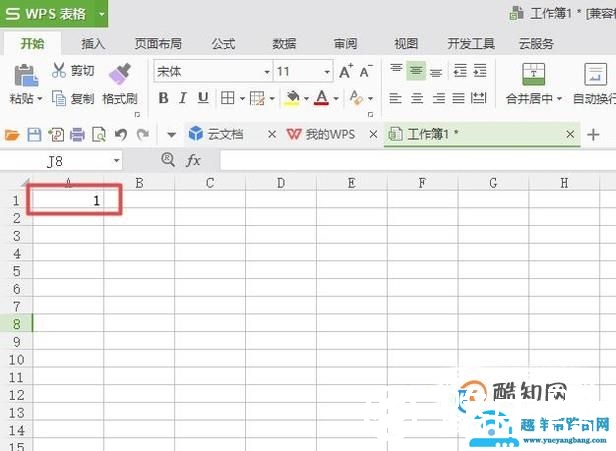Viewport: 616px width, 451px height.
Task: Select column D header
Action: pos(280,183)
